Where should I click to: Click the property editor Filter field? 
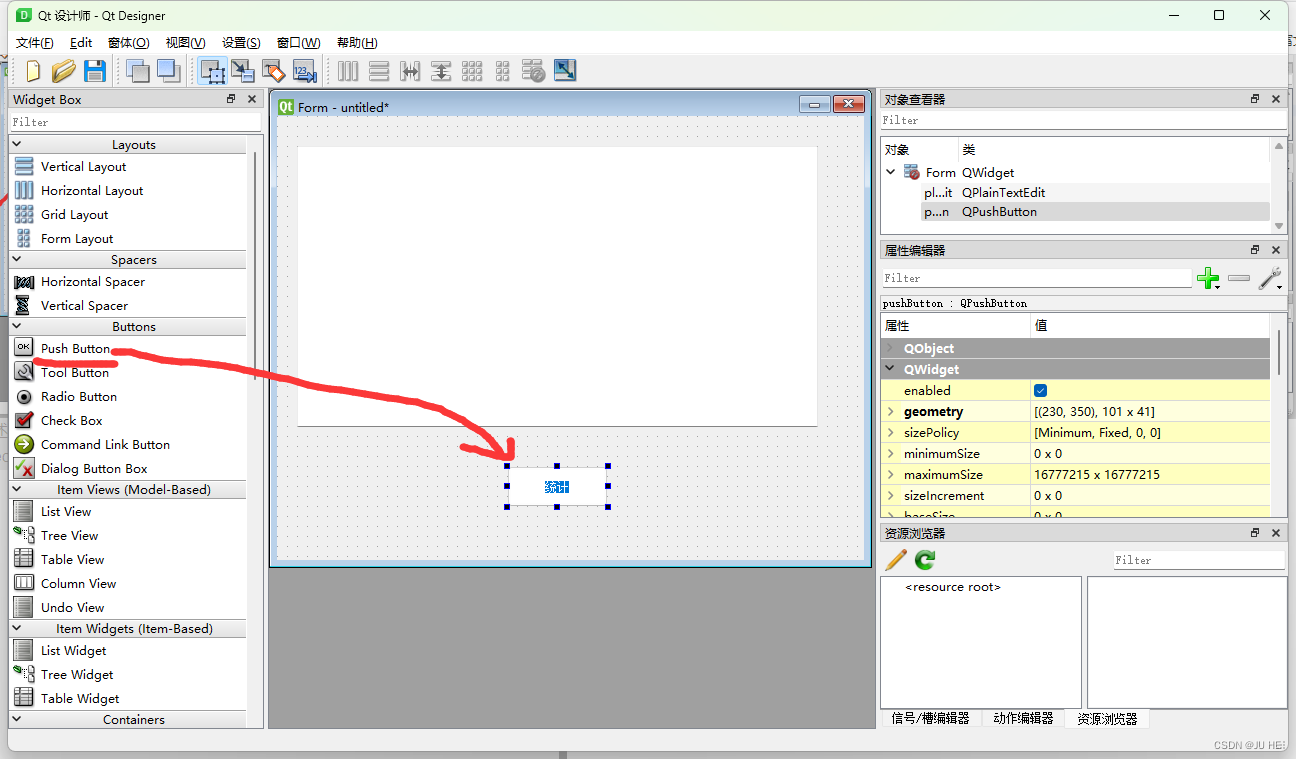click(1037, 278)
